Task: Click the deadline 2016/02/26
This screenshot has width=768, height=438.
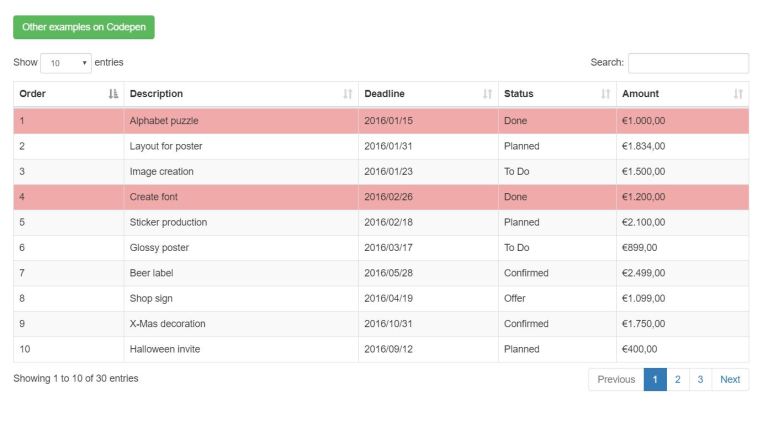Action: pyautogui.click(x=388, y=197)
